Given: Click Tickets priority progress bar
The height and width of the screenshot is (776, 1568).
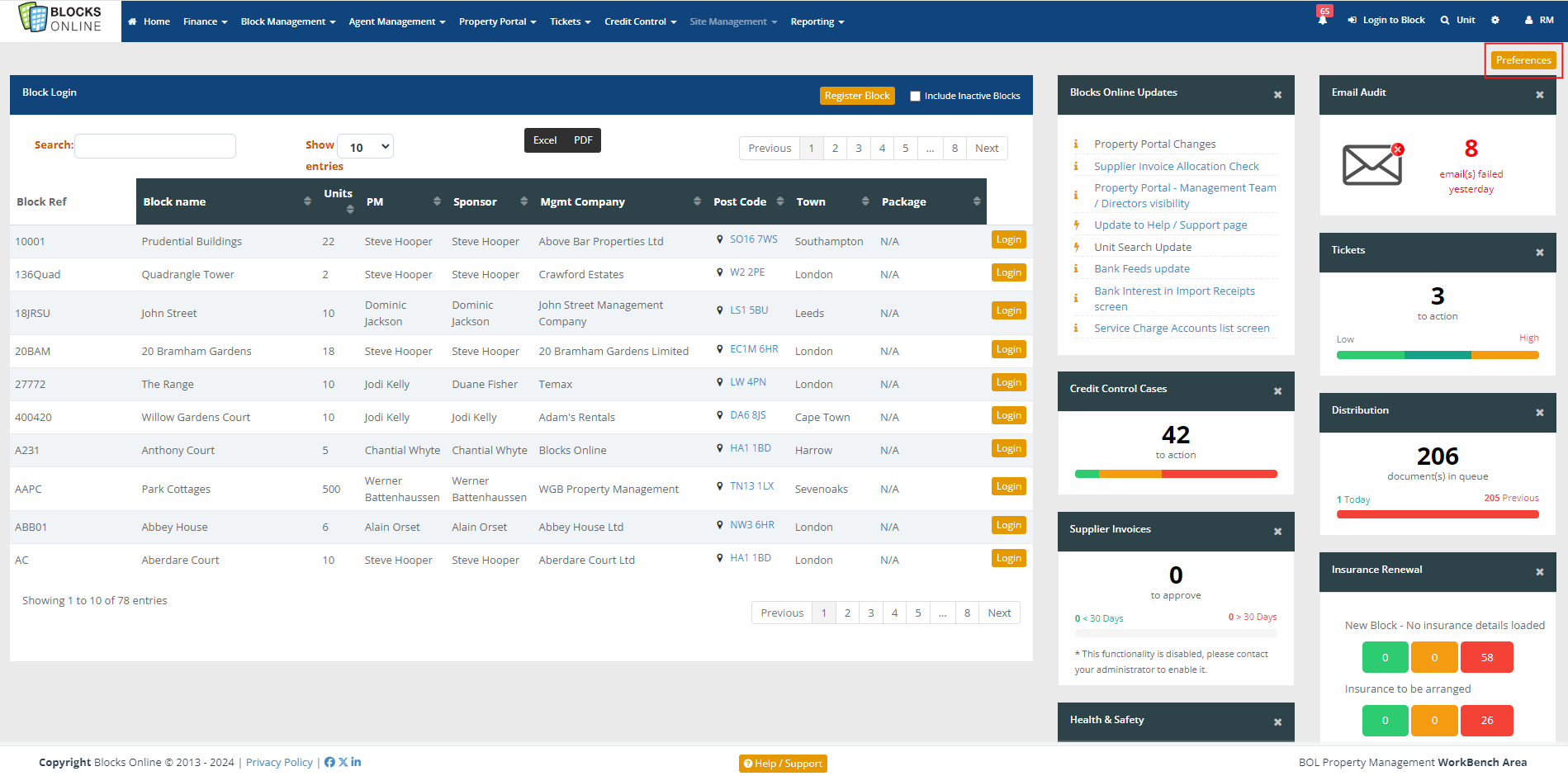Looking at the screenshot, I should pos(1438,355).
